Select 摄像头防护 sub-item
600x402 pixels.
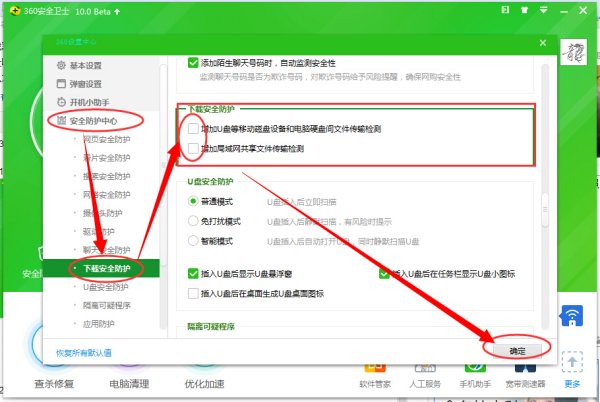[x=103, y=213]
